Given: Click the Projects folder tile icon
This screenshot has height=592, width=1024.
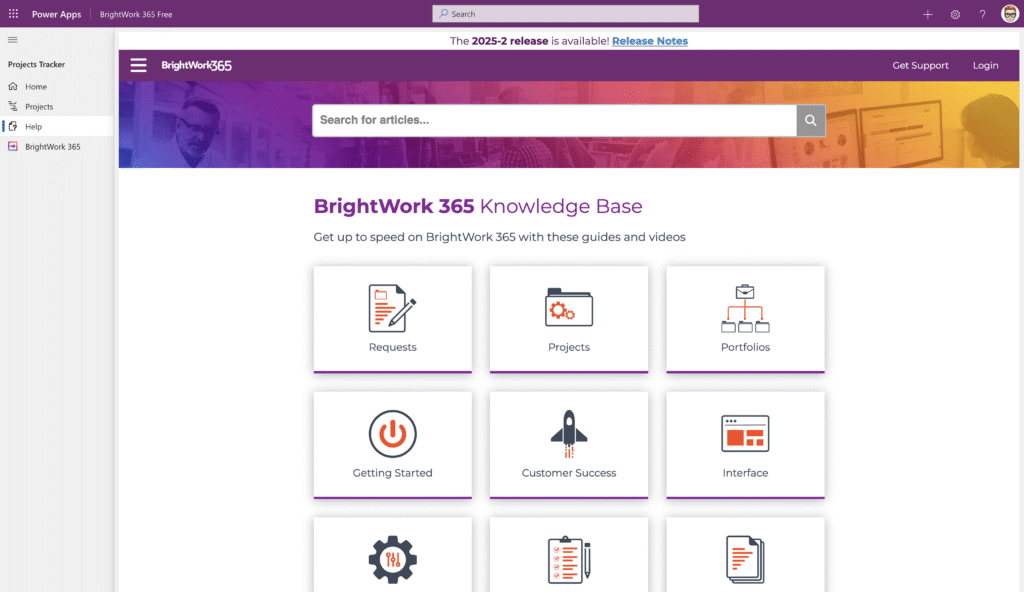Looking at the screenshot, I should click(568, 310).
